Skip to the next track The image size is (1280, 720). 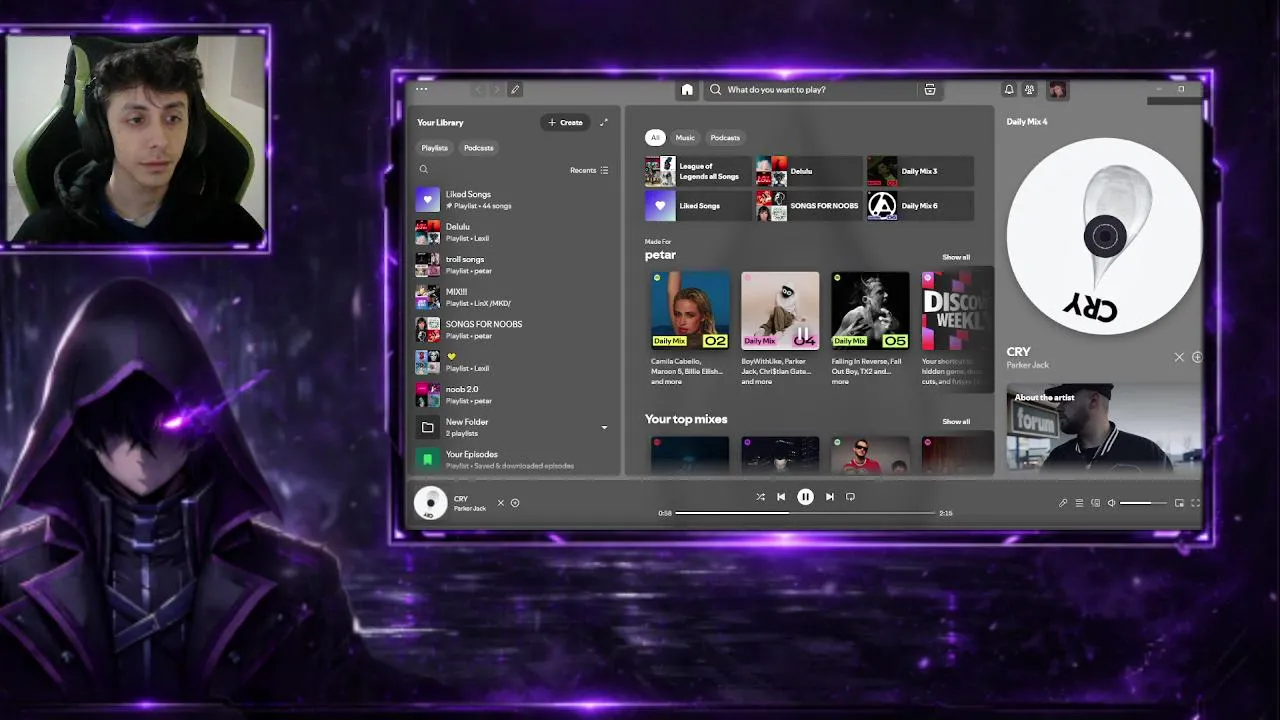coord(829,497)
